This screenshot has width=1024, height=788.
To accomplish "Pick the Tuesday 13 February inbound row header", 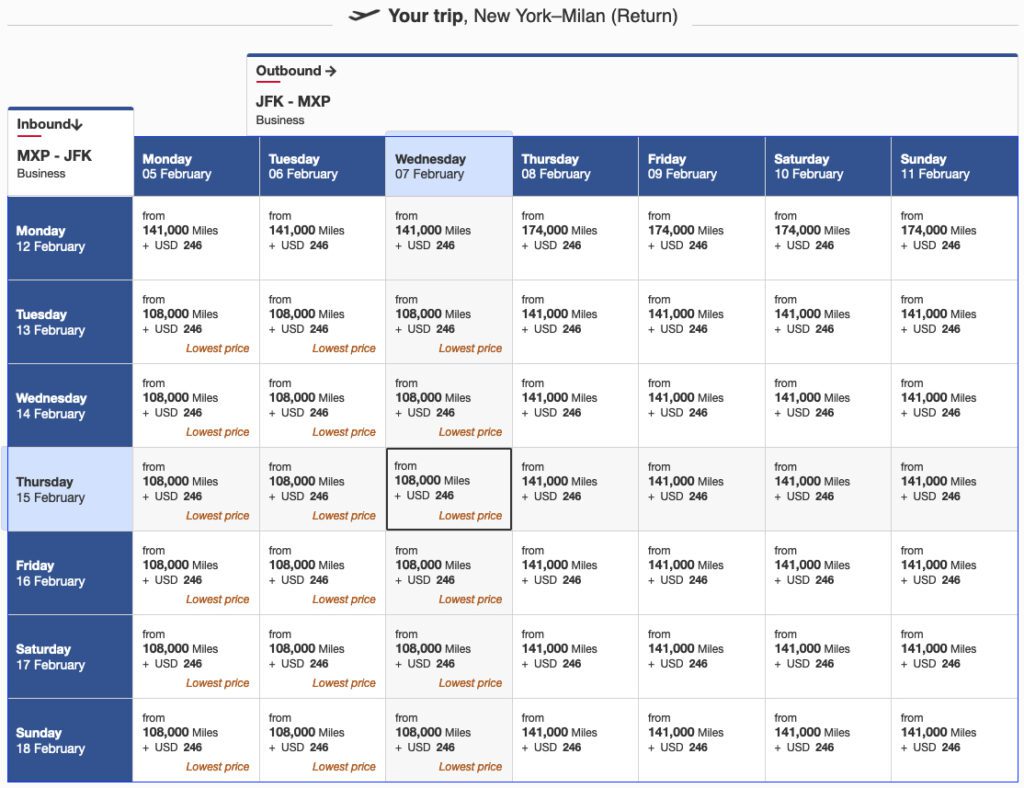I will [x=70, y=322].
